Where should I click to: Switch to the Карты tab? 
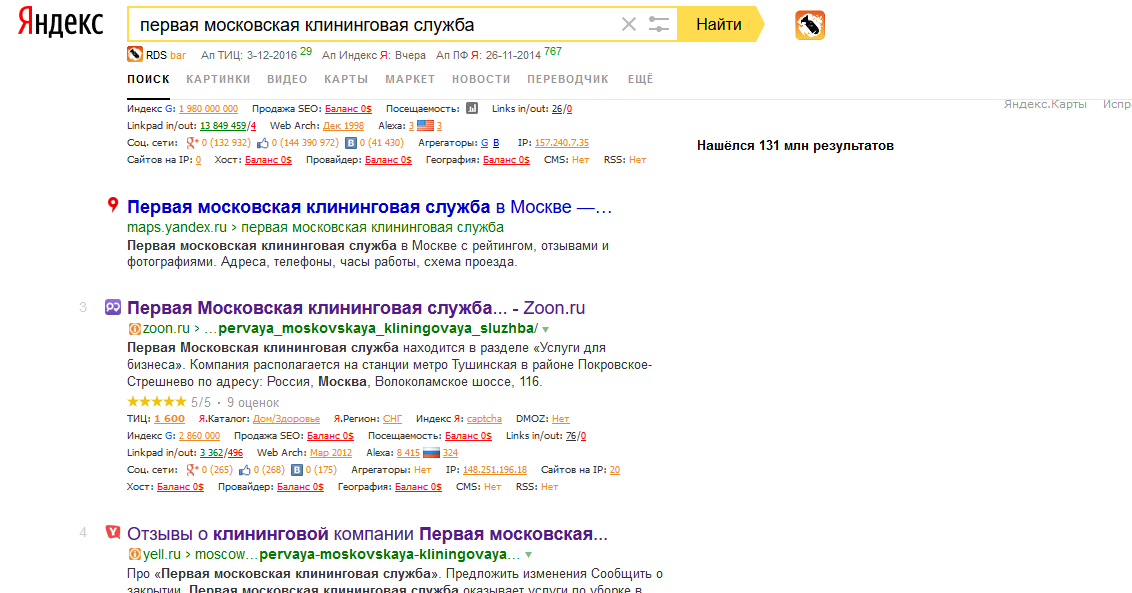tap(346, 79)
